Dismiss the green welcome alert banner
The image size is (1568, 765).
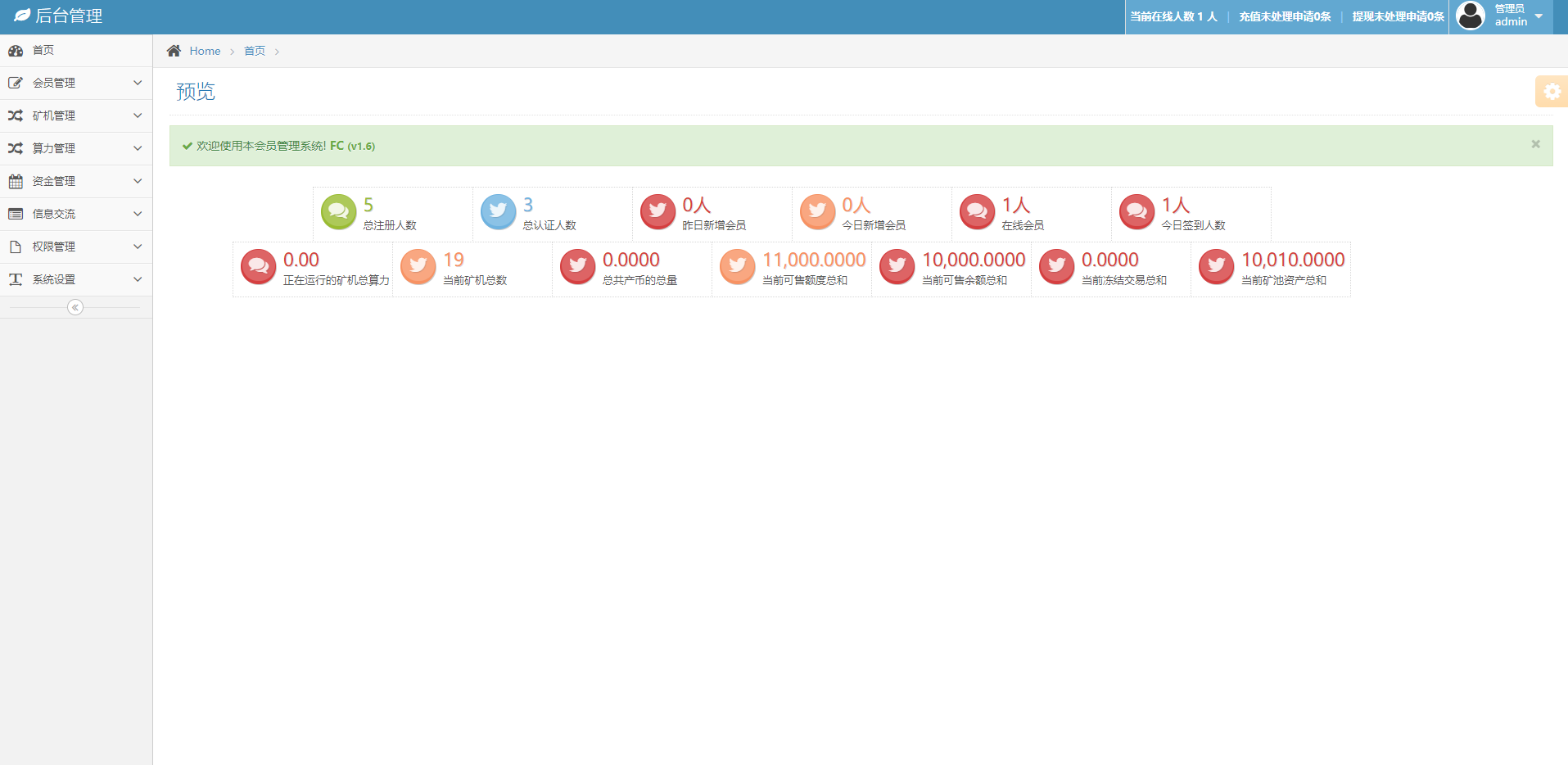1535,144
